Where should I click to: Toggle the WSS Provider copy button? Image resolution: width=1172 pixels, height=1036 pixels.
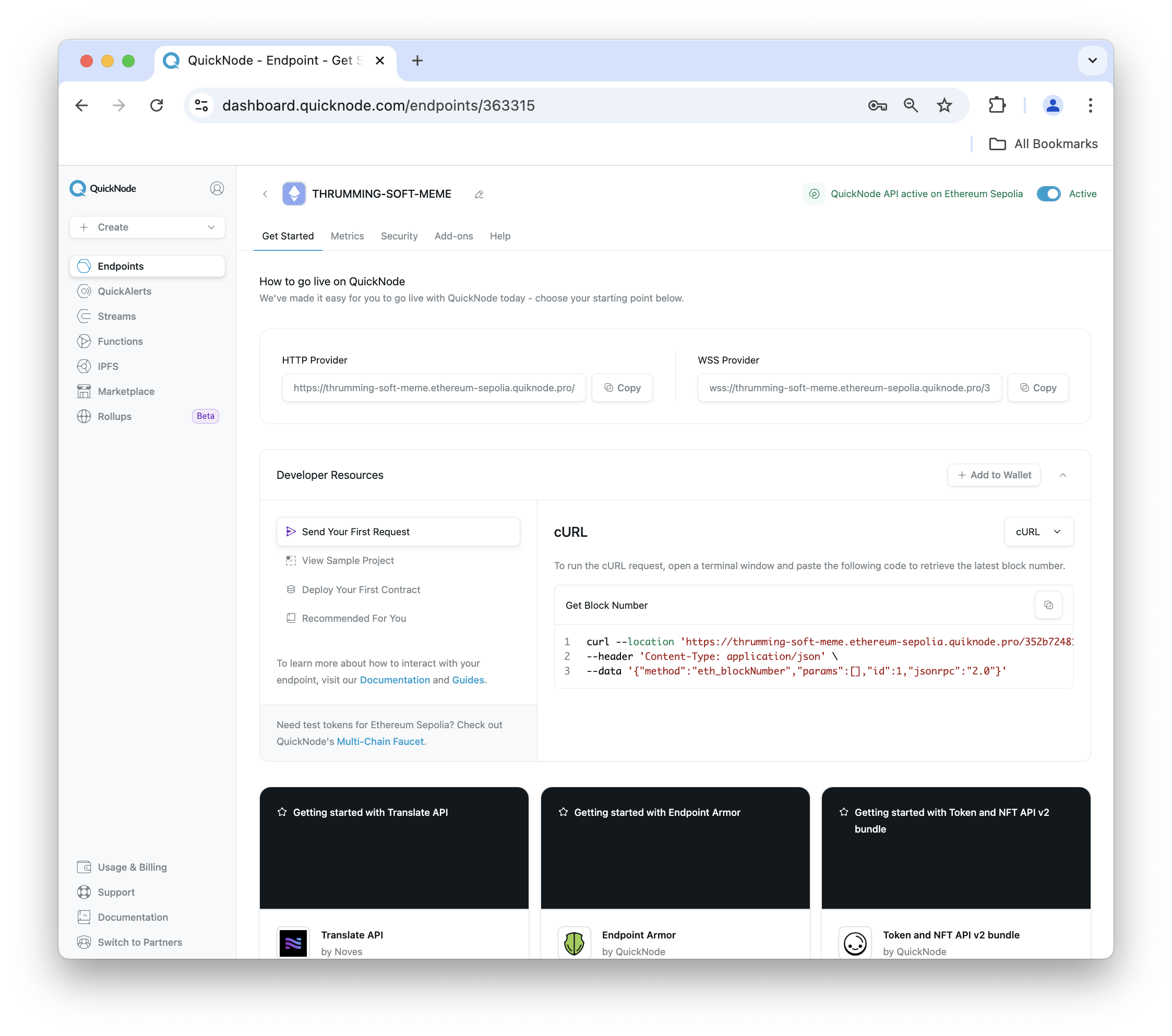1038,388
